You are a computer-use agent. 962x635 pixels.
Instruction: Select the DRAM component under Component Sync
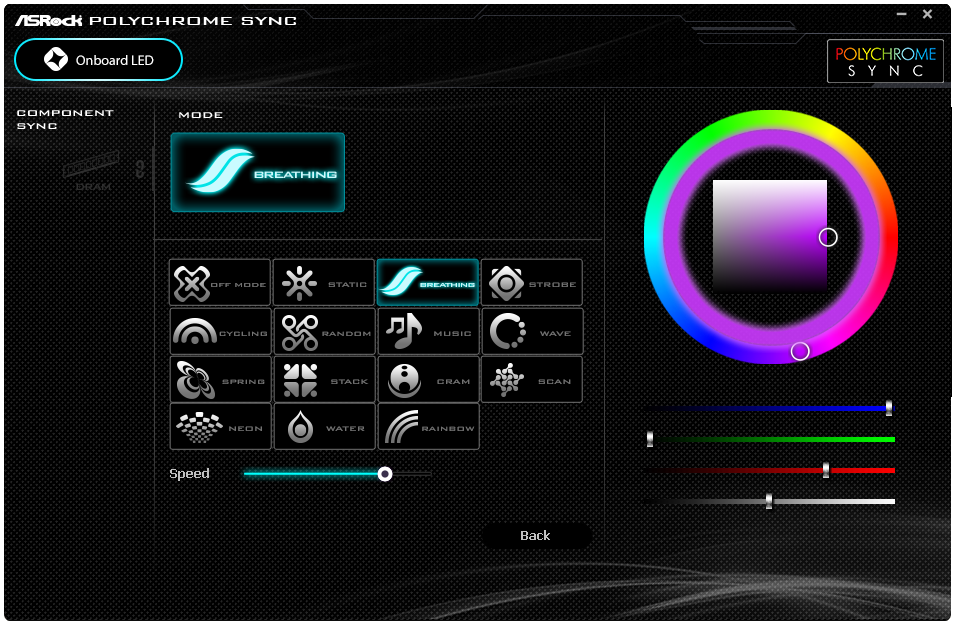coord(93,171)
